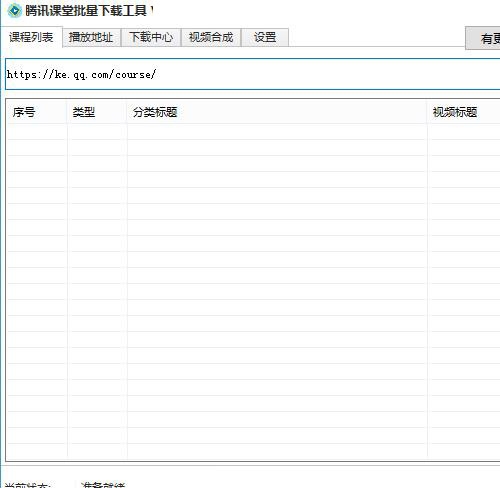
Task: Switch to the 课程列表 tab
Action: 31,37
